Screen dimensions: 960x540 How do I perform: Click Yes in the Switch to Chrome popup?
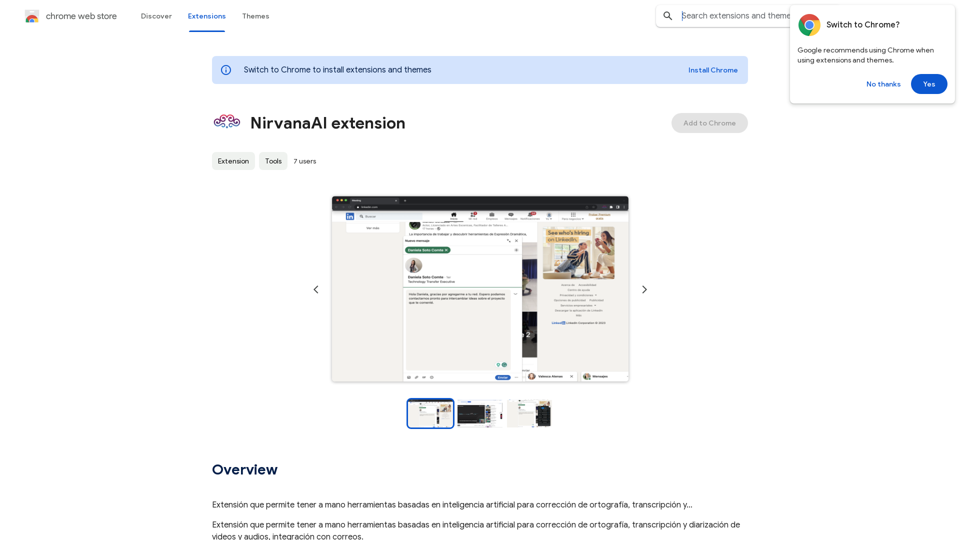[x=929, y=84]
